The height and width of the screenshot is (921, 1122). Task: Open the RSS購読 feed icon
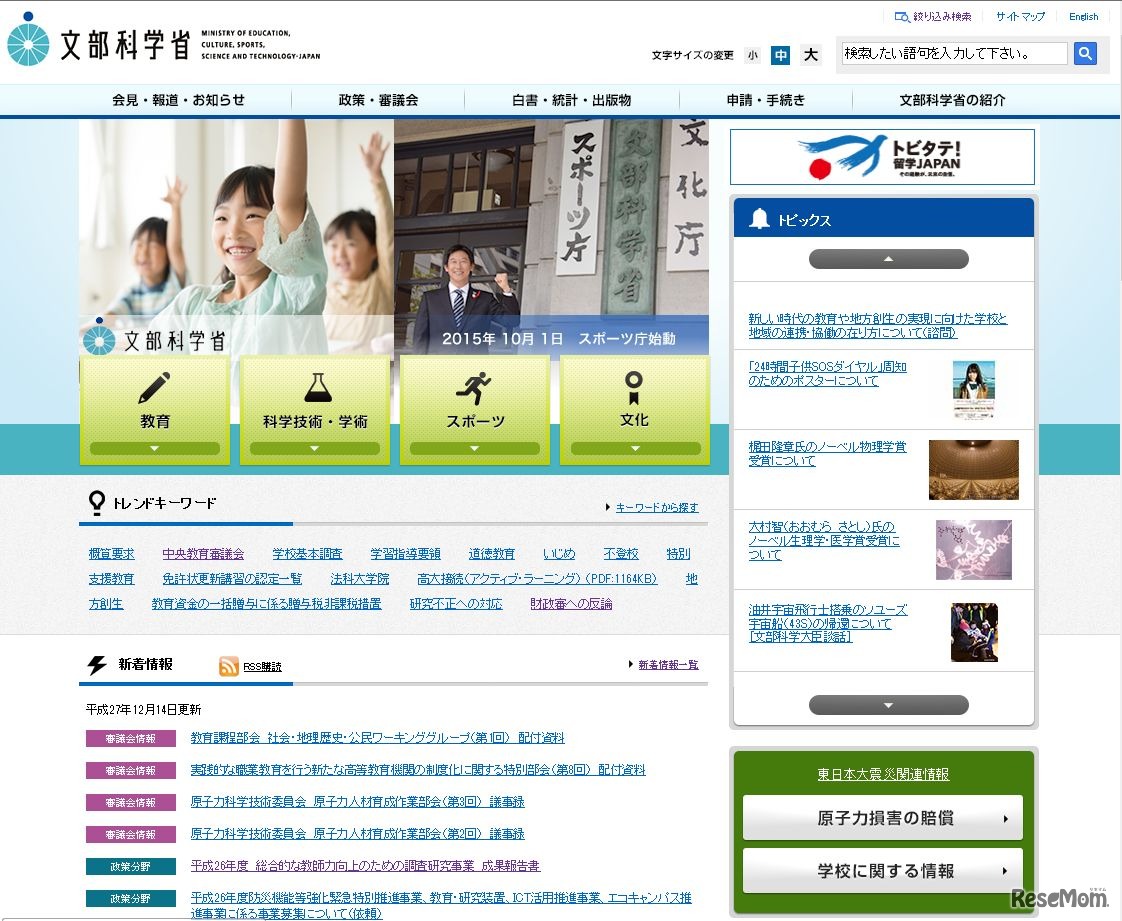pos(228,665)
